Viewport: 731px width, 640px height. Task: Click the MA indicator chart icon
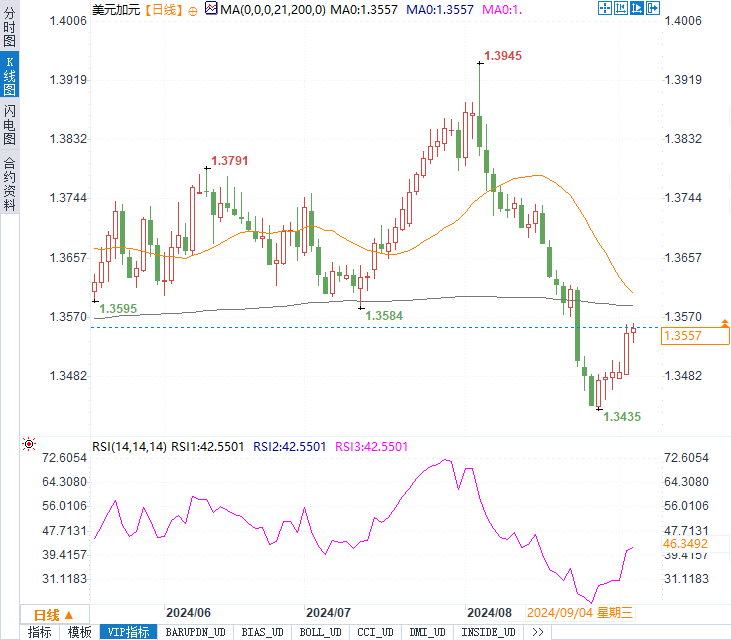211,8
